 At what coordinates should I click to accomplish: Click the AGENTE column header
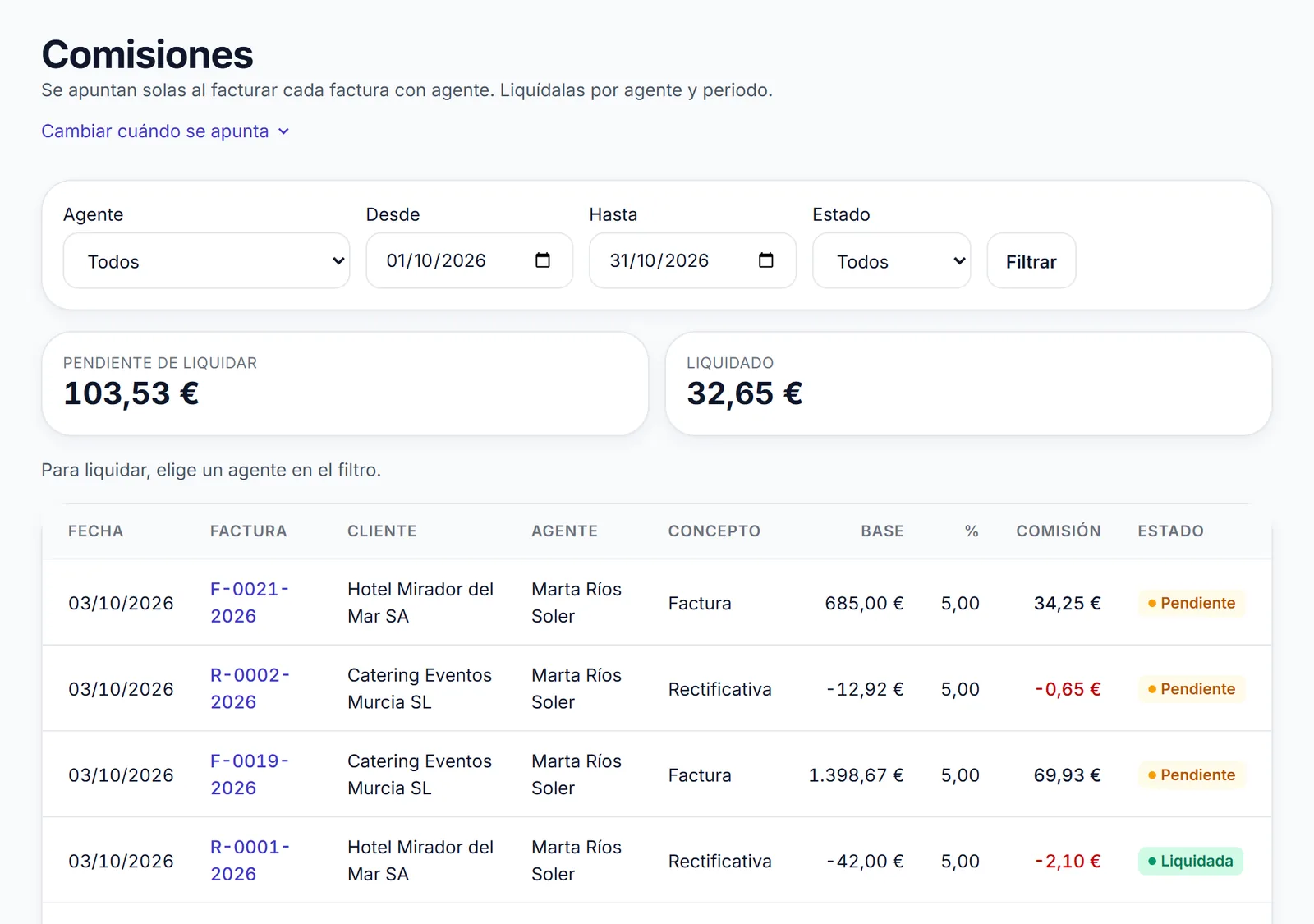(565, 531)
